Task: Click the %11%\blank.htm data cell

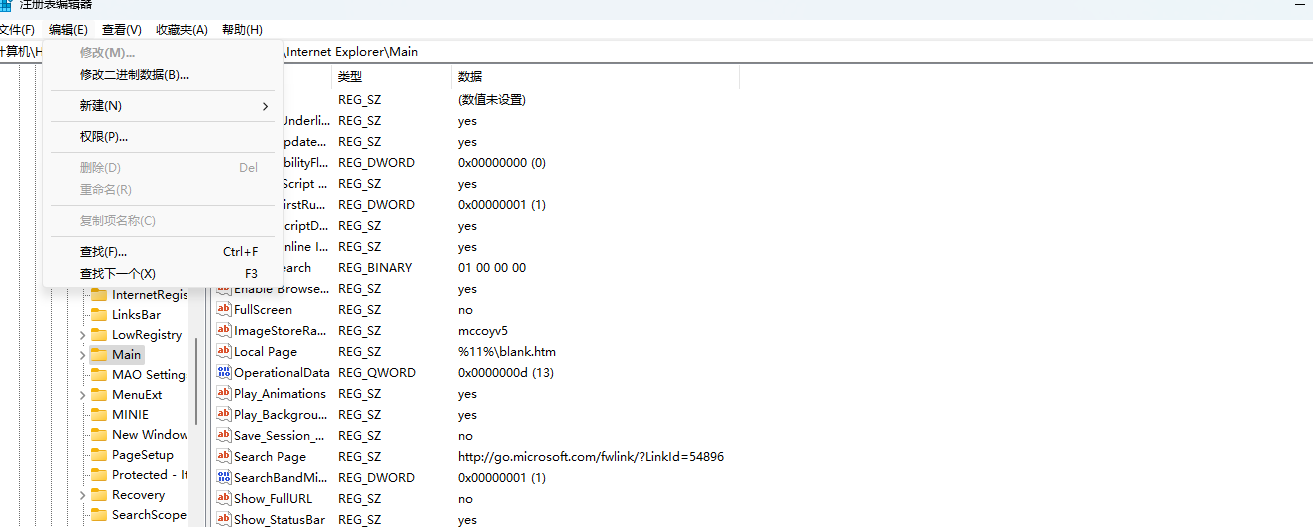Action: [x=507, y=352]
